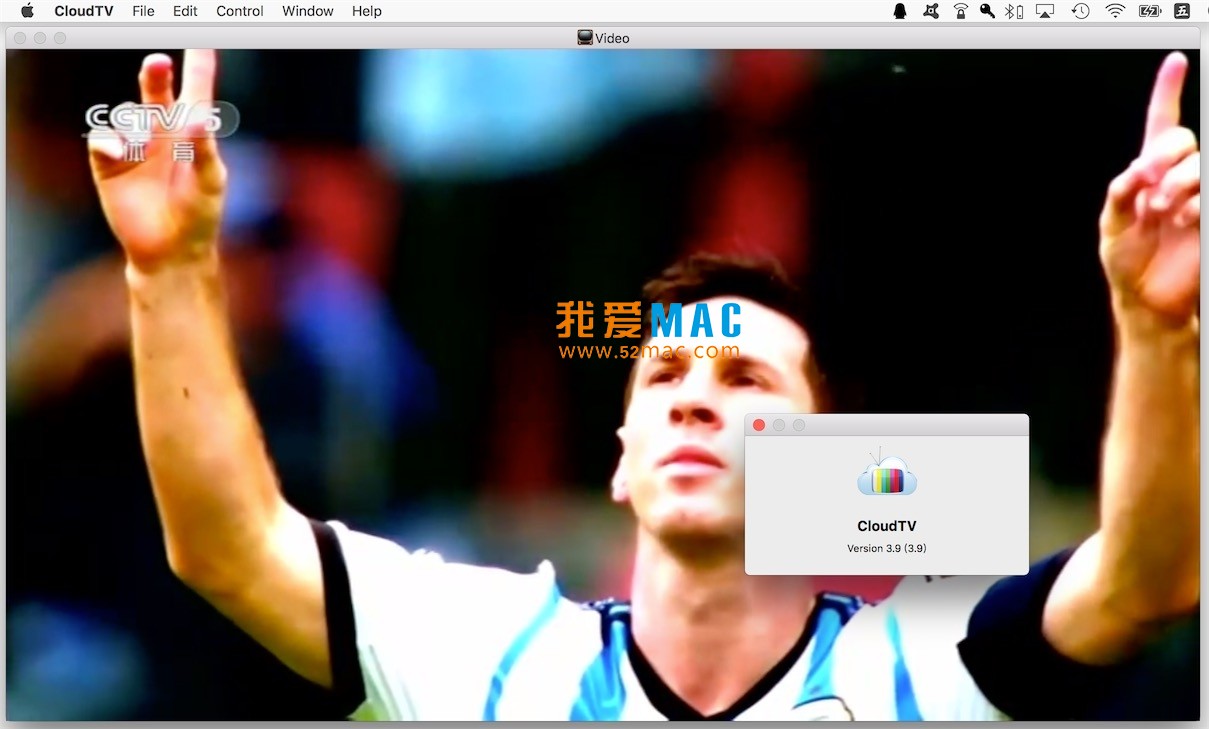Image resolution: width=1209 pixels, height=729 pixels.
Task: Open the AirPlay display mirroring menu
Action: click(1044, 11)
